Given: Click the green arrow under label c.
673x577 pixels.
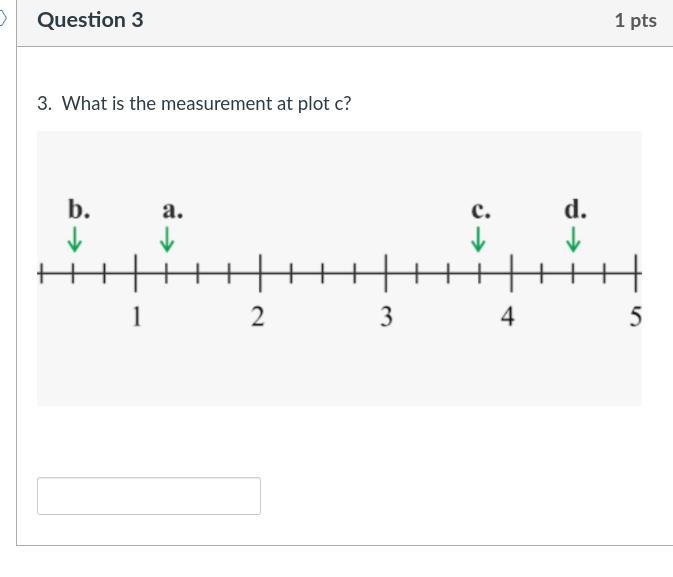Looking at the screenshot, I should [x=478, y=239].
